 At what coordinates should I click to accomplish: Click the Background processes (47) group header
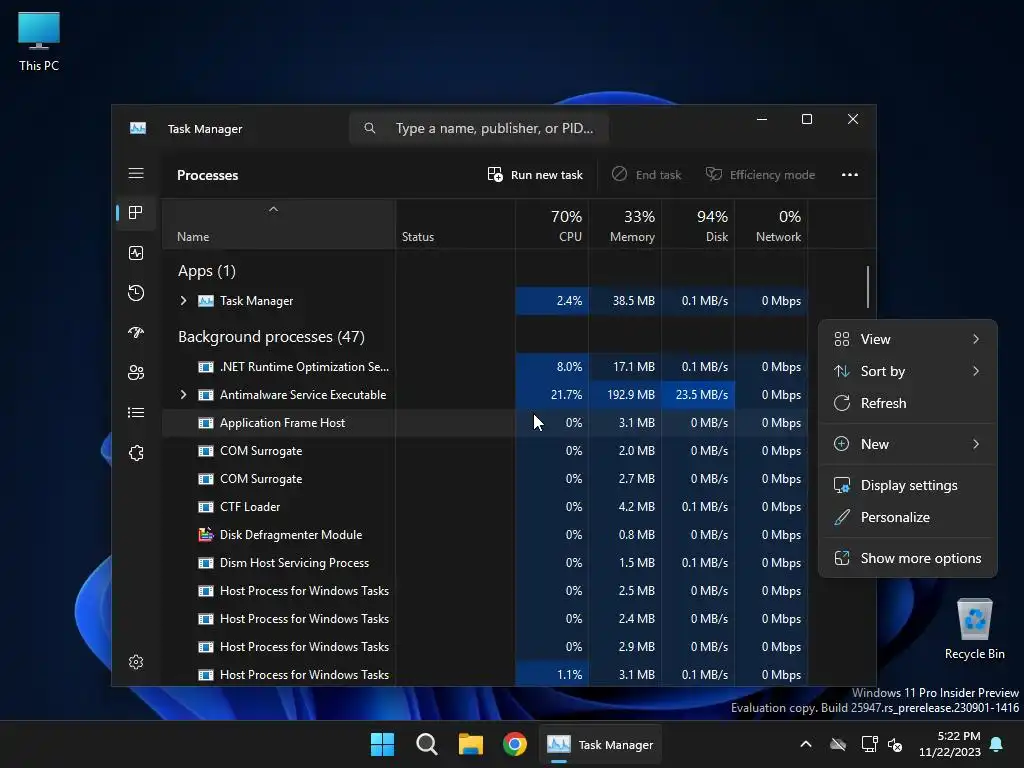272,337
